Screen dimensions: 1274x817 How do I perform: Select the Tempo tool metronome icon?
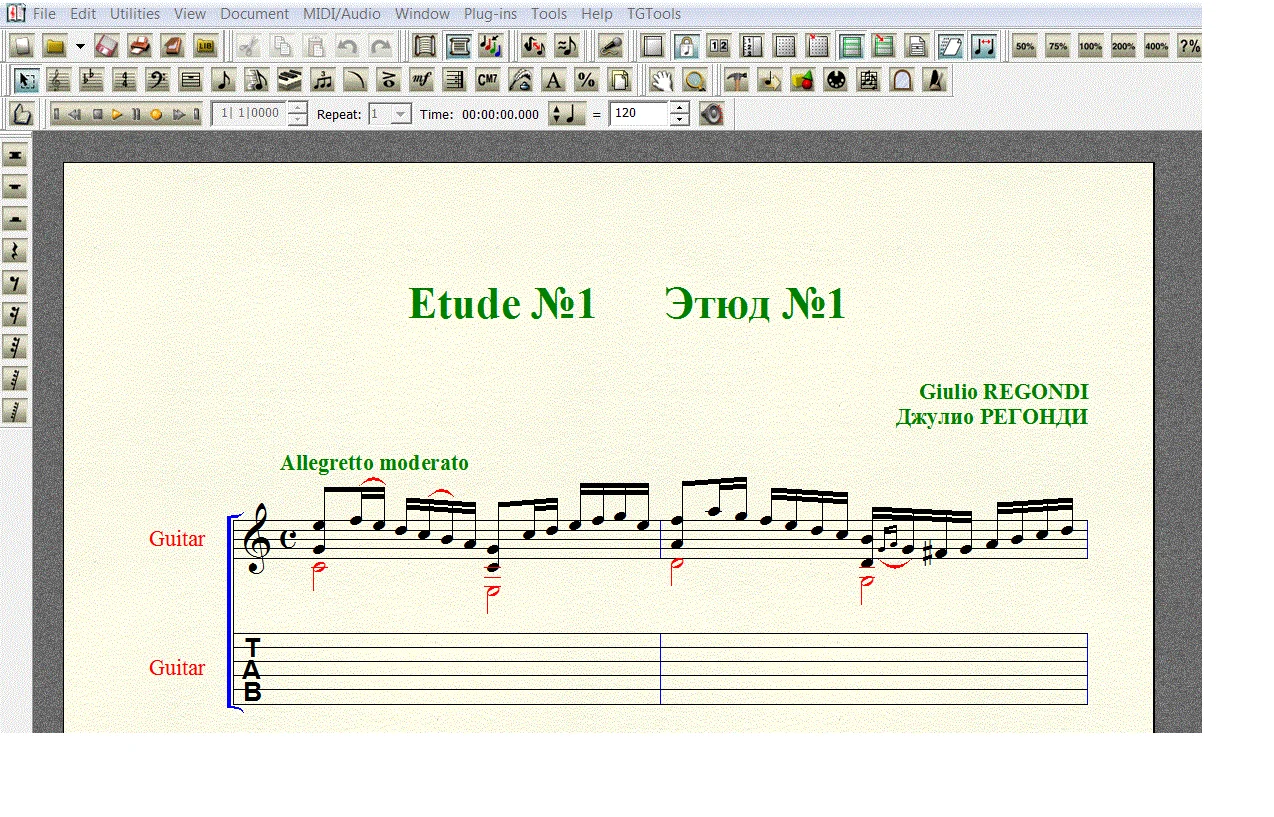pos(935,80)
